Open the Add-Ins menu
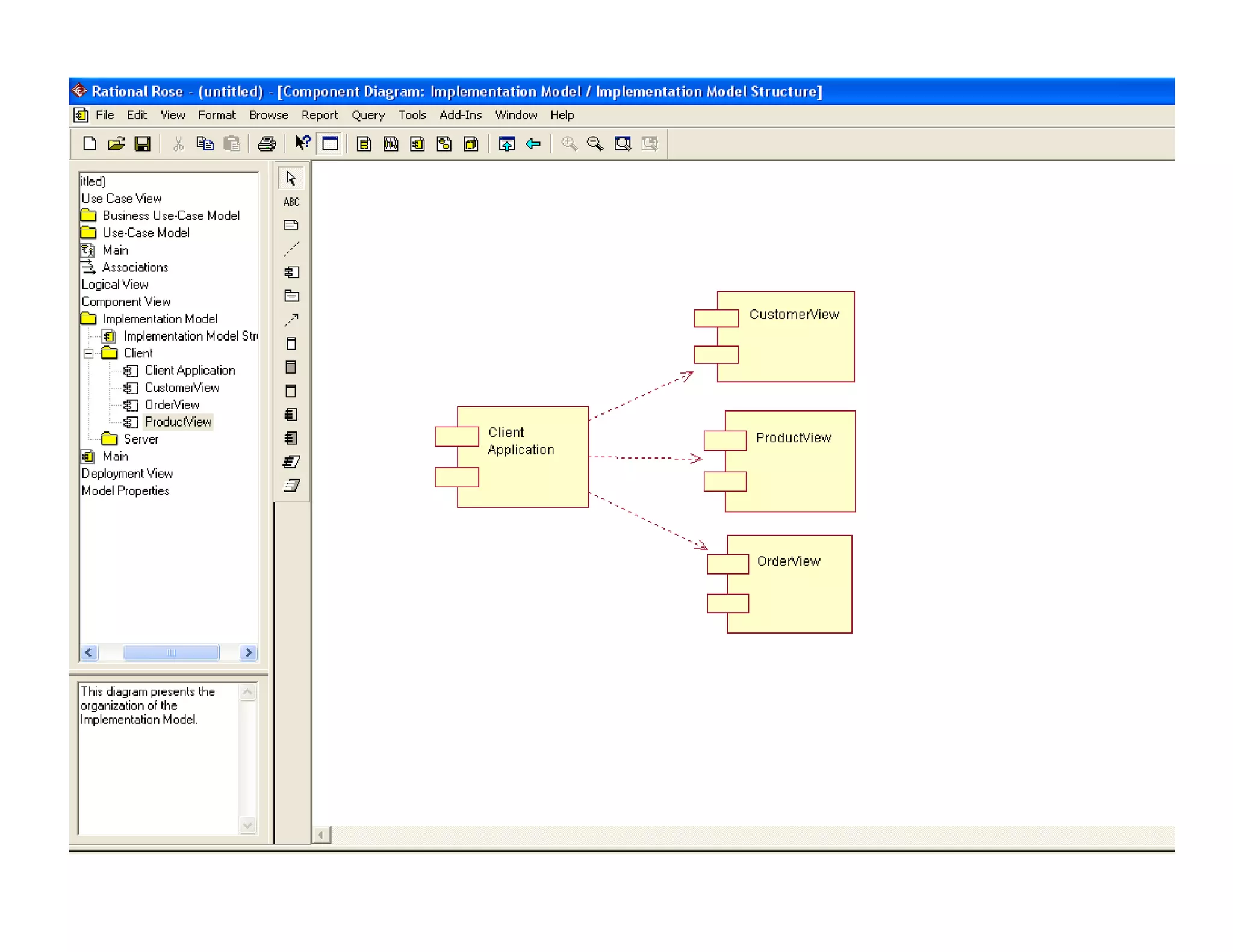The height and width of the screenshot is (952, 1233). pyautogui.click(x=460, y=115)
